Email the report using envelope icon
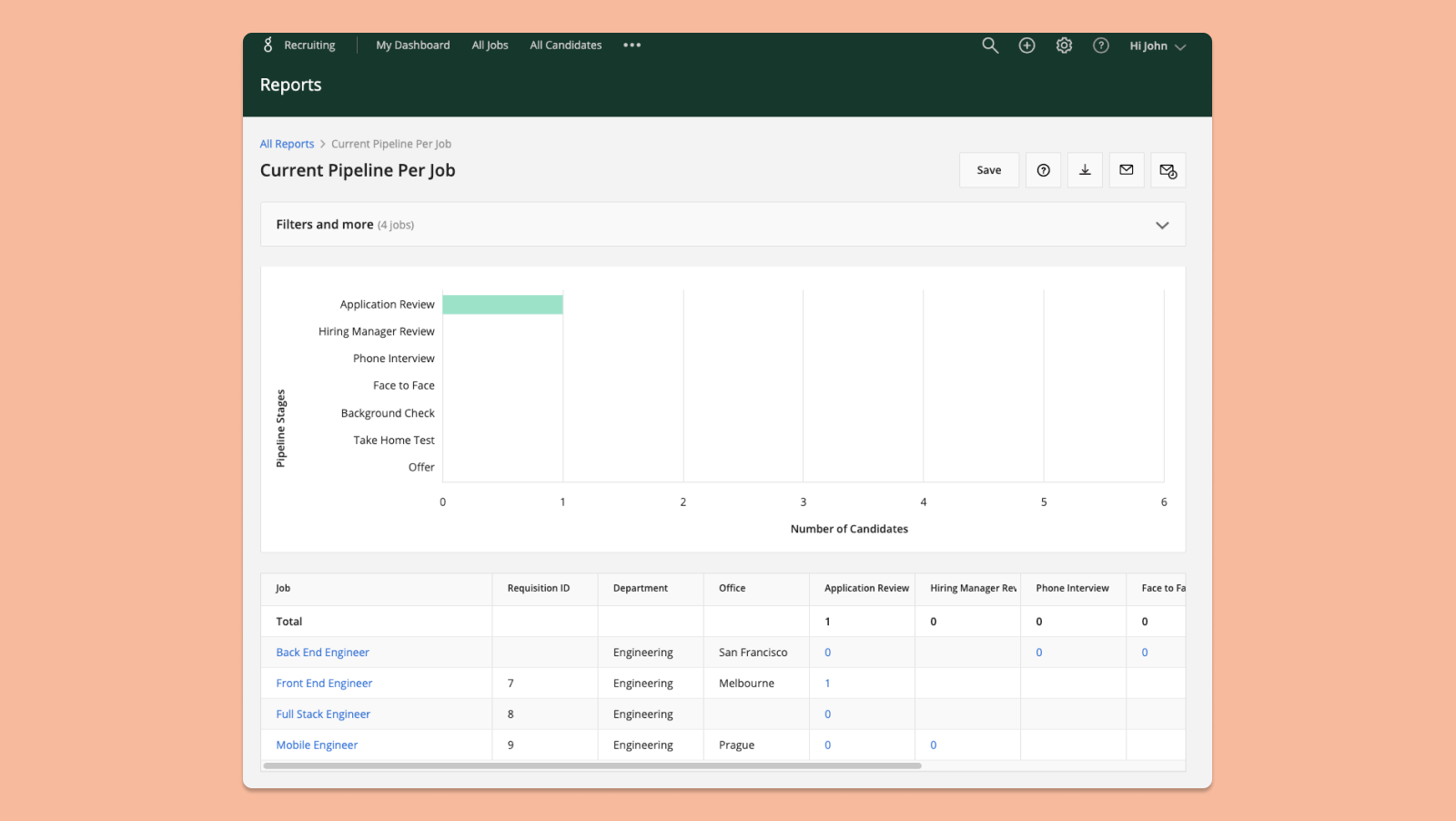This screenshot has width=1456, height=821. [x=1126, y=170]
